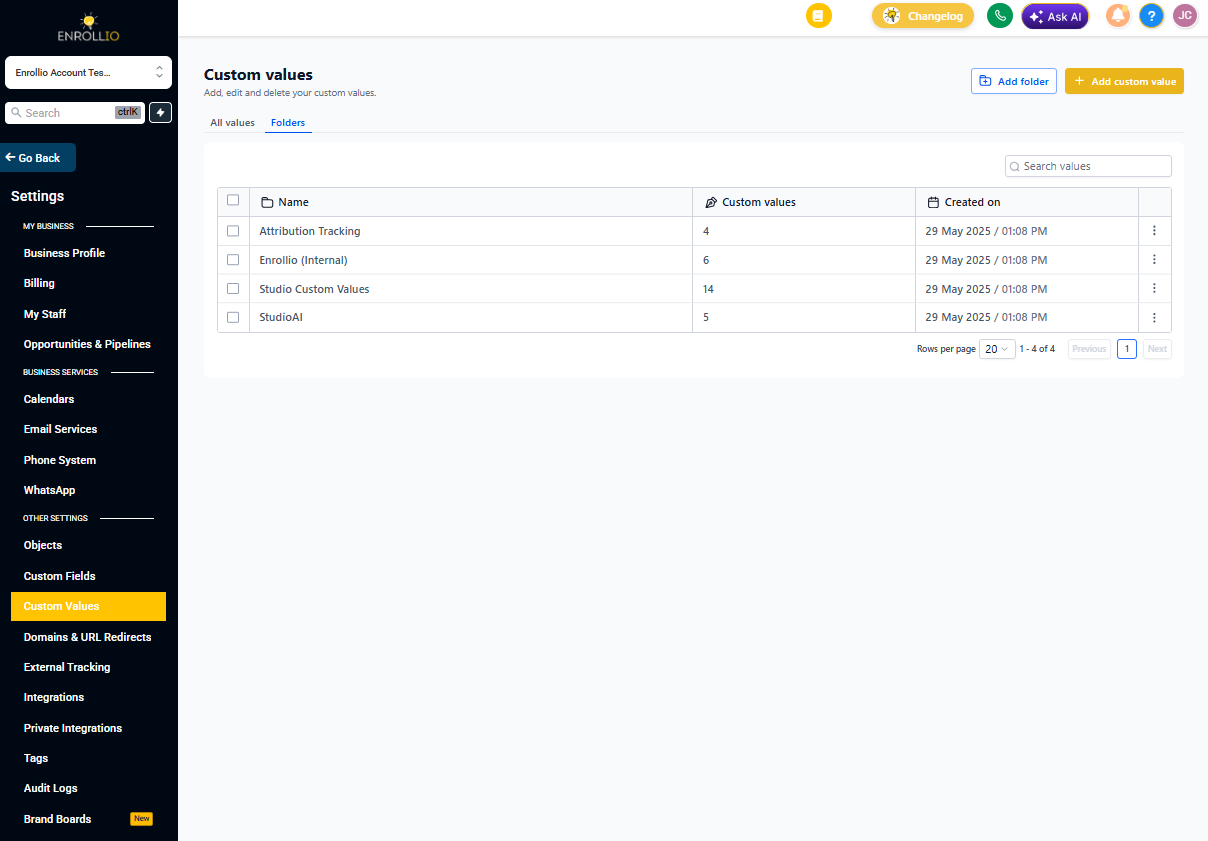Image resolution: width=1208 pixels, height=841 pixels.
Task: Open WhatsApp settings
Action: pos(49,490)
